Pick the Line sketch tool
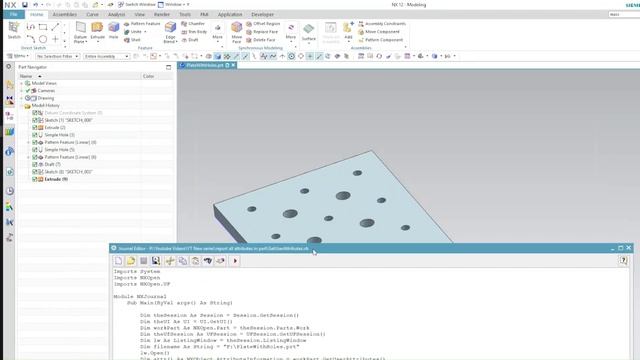Viewport: 640px width, 360px height. tap(55, 27)
